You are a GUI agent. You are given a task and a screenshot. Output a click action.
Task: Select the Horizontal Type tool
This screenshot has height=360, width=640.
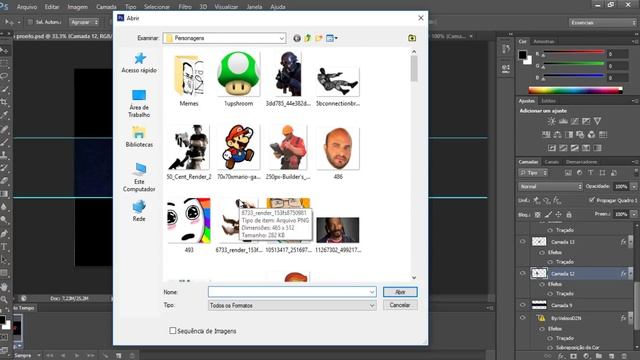coord(4,247)
